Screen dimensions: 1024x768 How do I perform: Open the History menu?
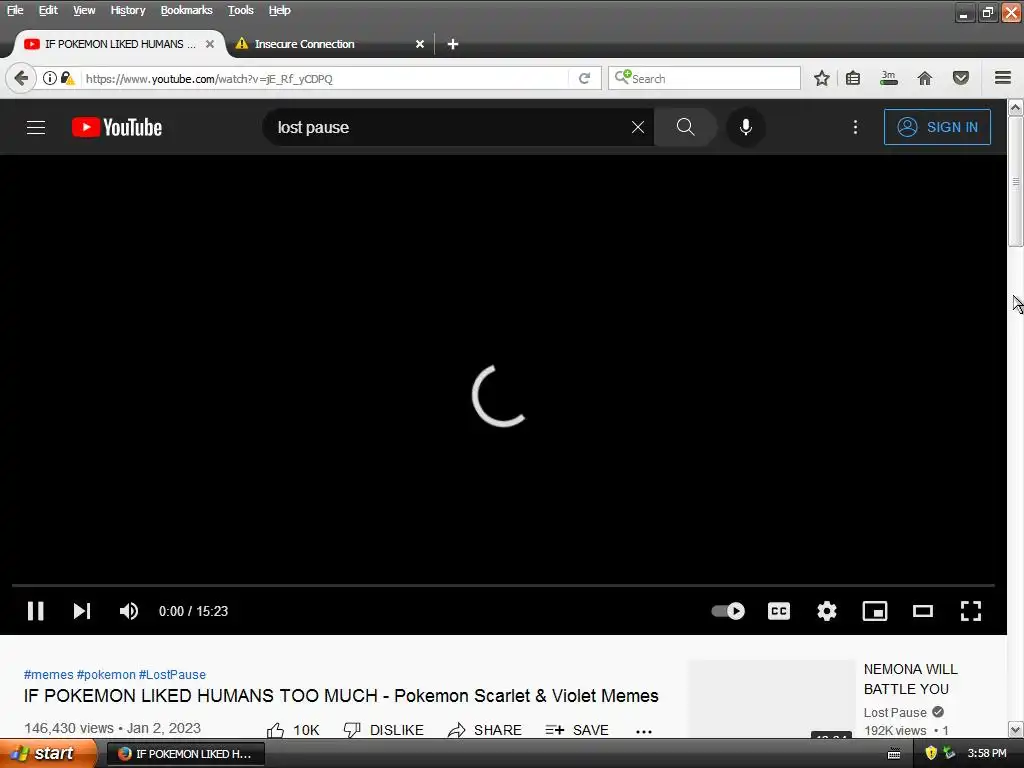tap(127, 10)
